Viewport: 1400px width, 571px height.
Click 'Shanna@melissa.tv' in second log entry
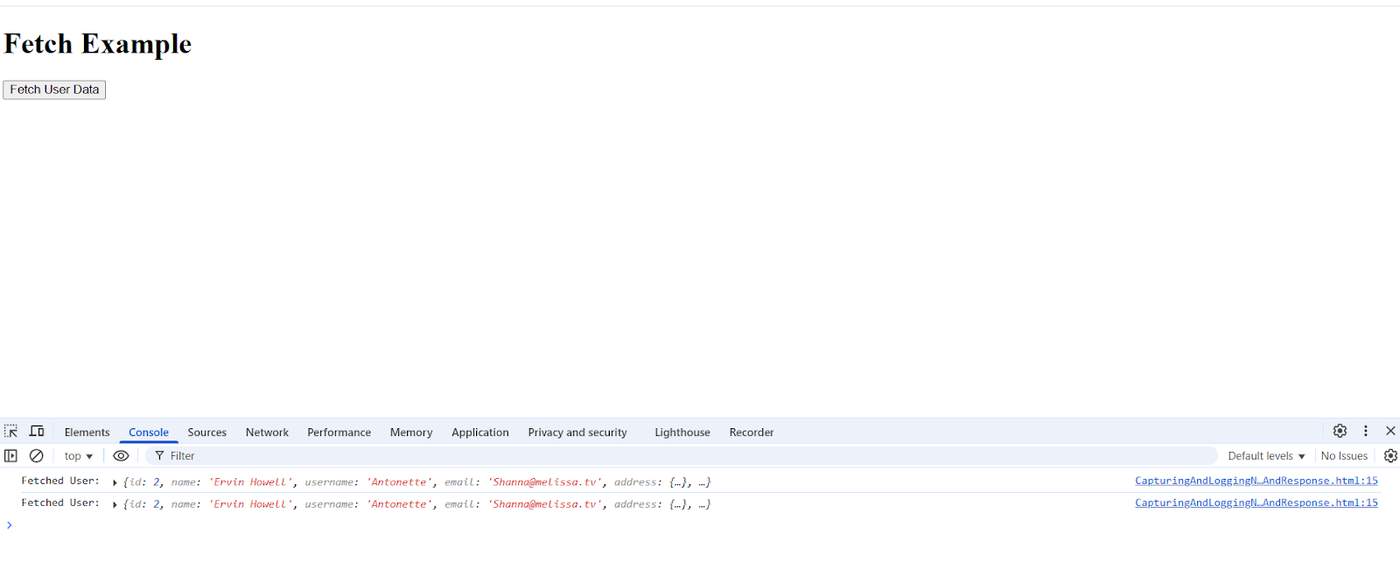(545, 504)
